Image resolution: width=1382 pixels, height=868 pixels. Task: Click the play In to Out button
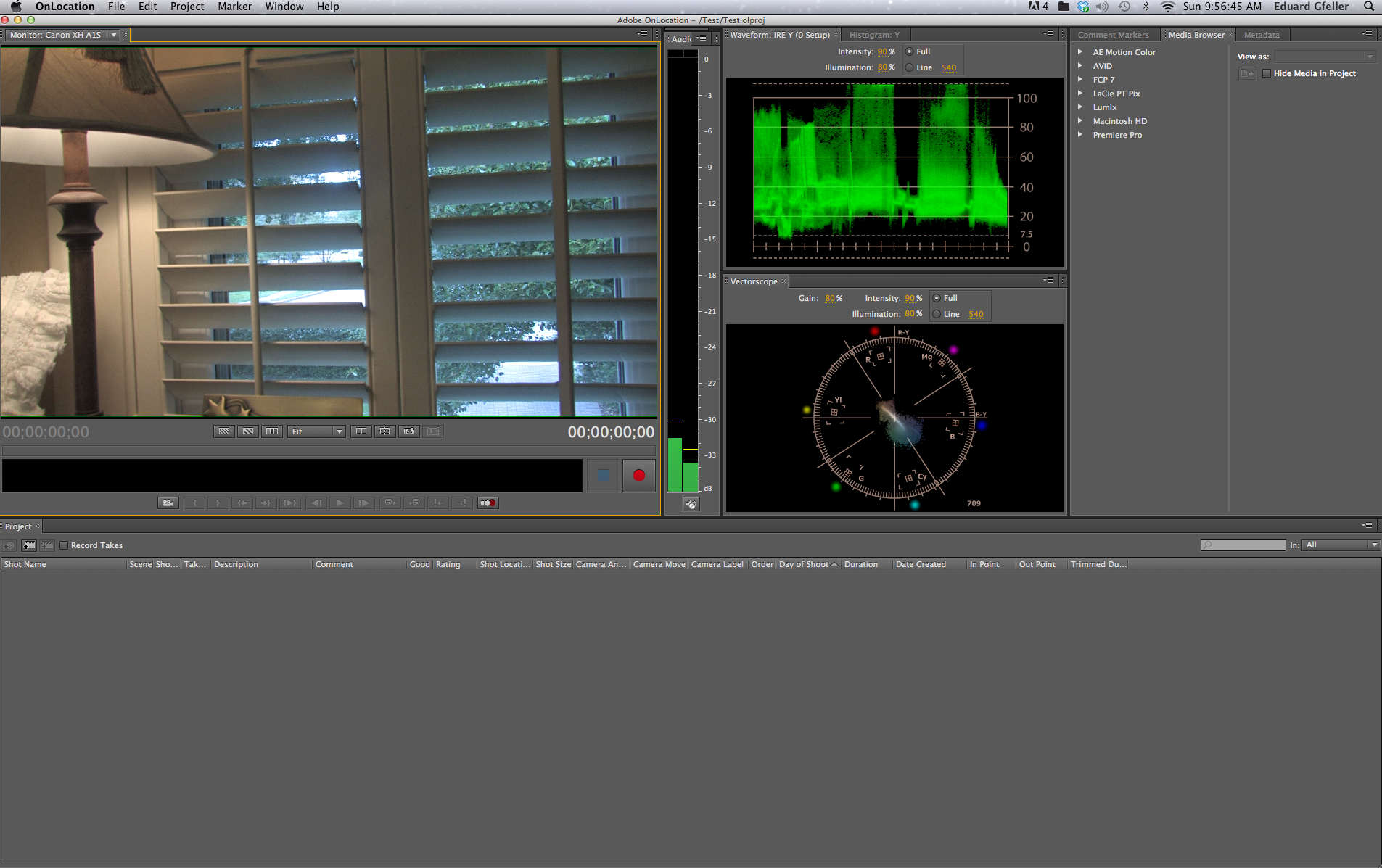coord(289,503)
